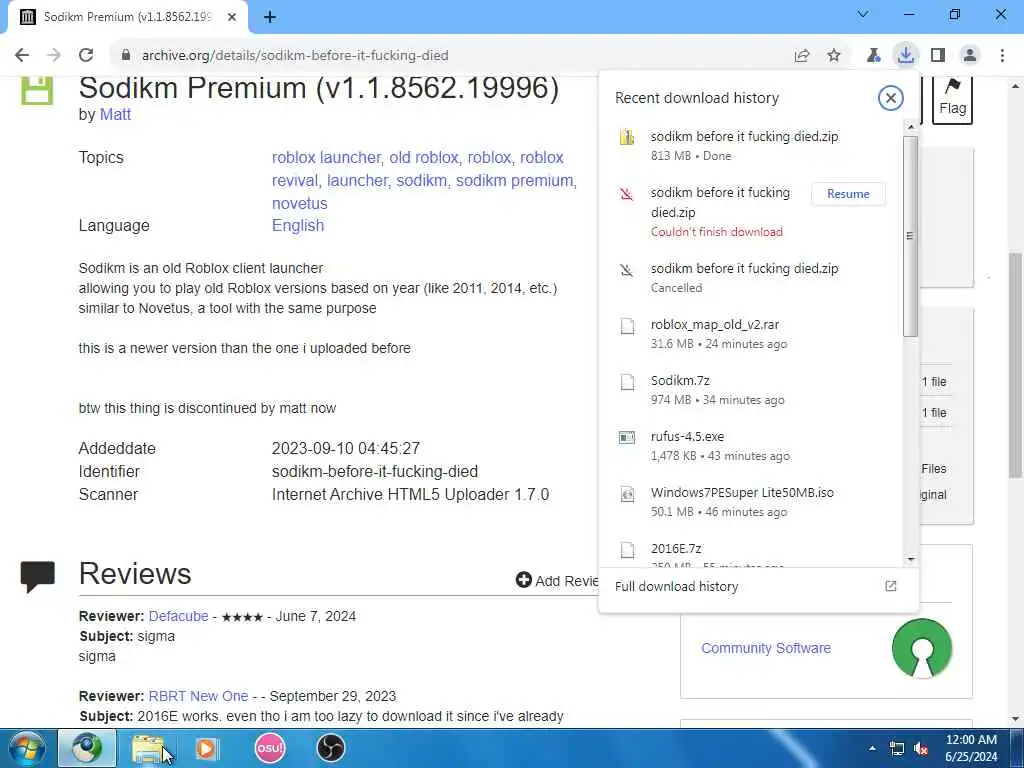The image size is (1024, 768).
Task: Flag this archive item
Action: tap(952, 98)
